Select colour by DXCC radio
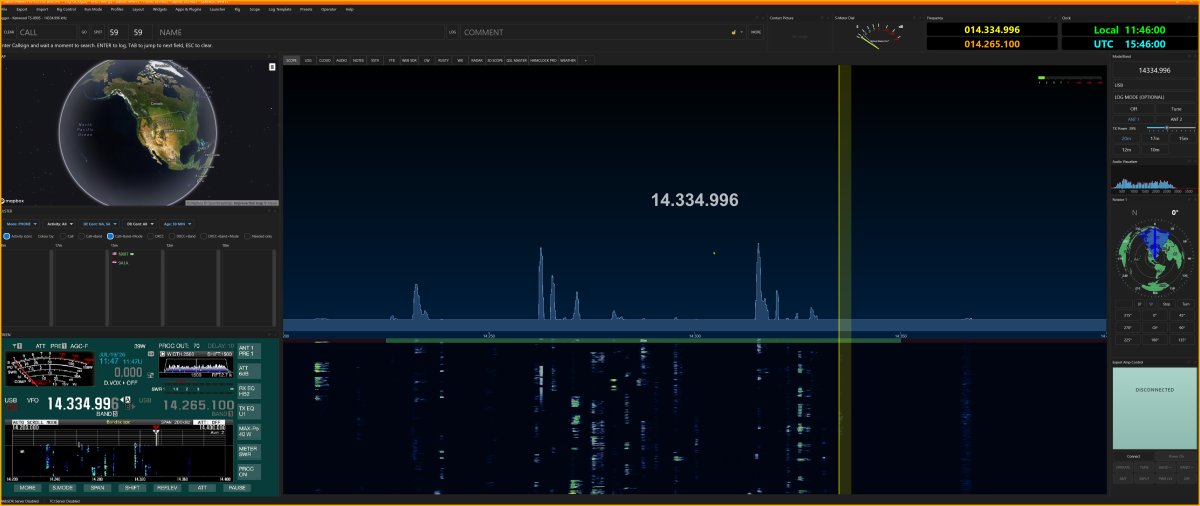 pyautogui.click(x=150, y=236)
